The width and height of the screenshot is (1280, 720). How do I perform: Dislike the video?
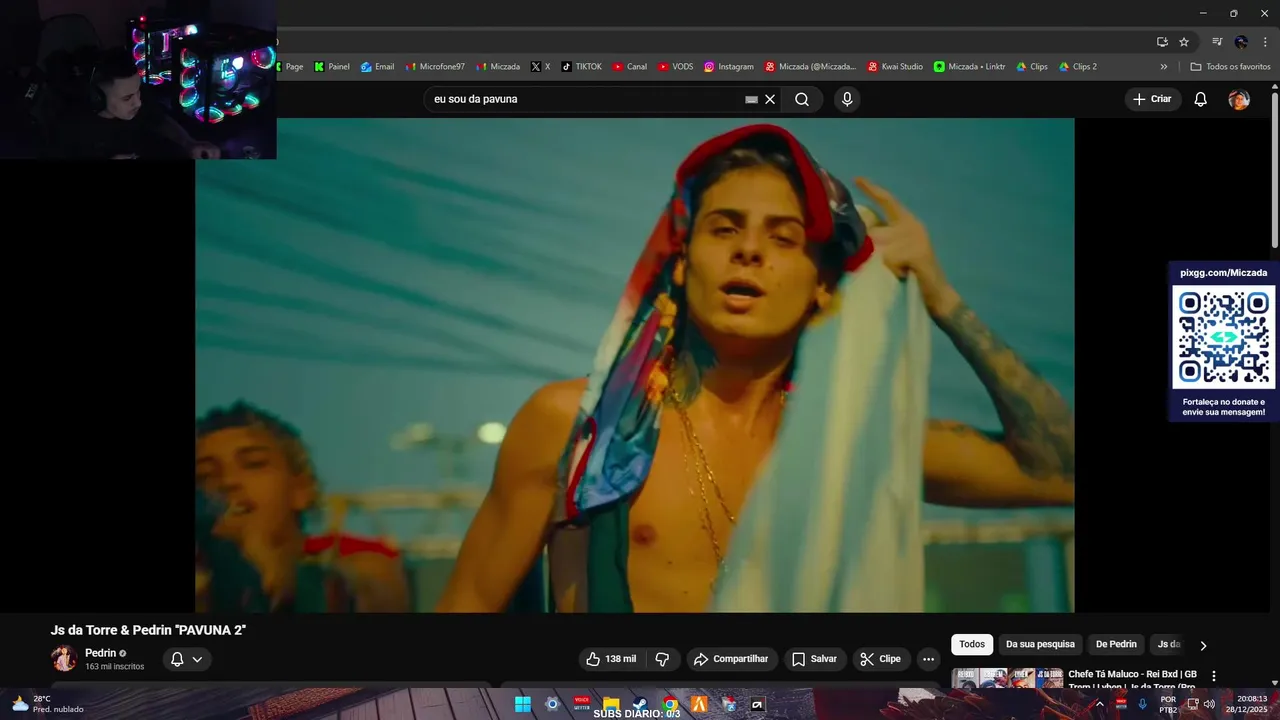click(x=662, y=659)
